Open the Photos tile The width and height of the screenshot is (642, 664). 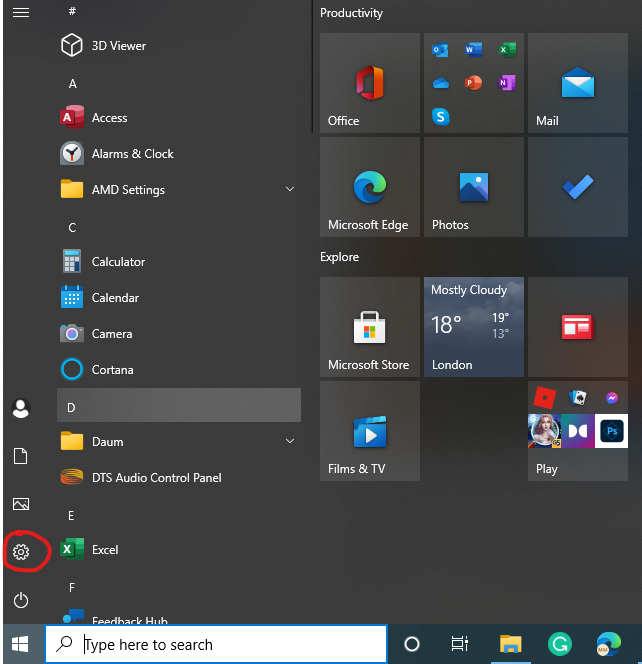coord(473,187)
